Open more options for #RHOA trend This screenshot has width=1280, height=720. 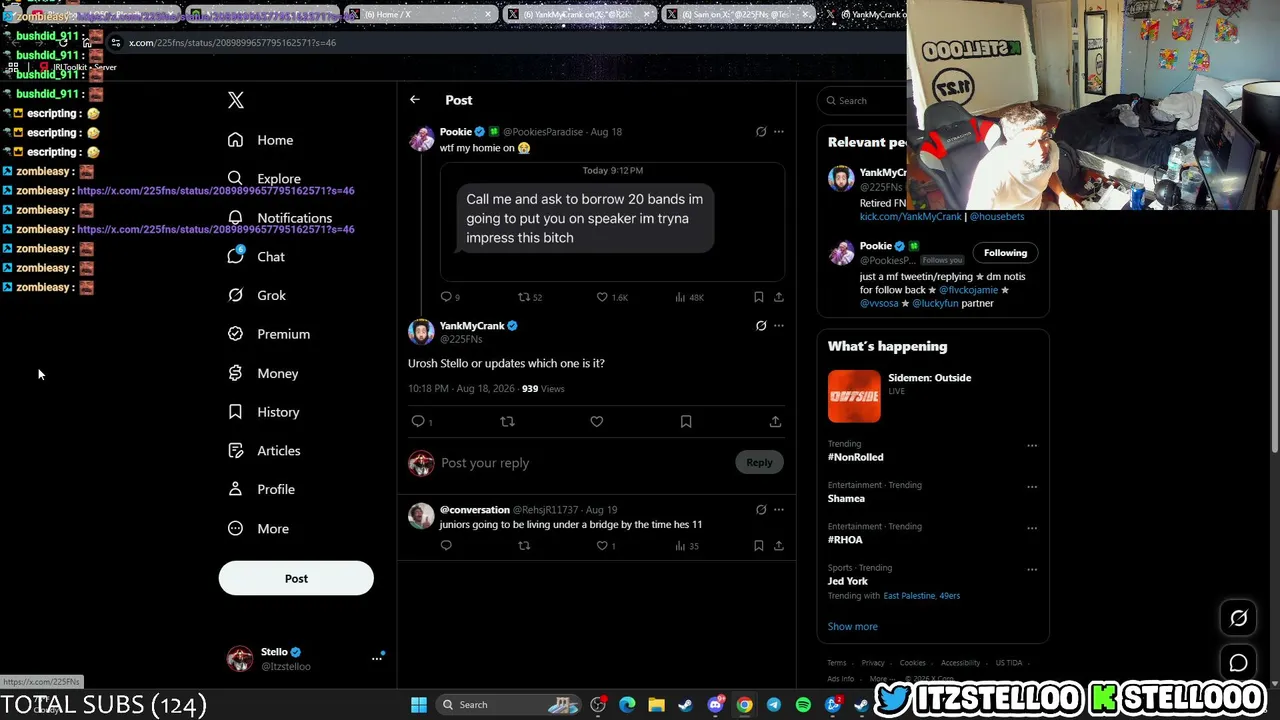[x=1032, y=528]
